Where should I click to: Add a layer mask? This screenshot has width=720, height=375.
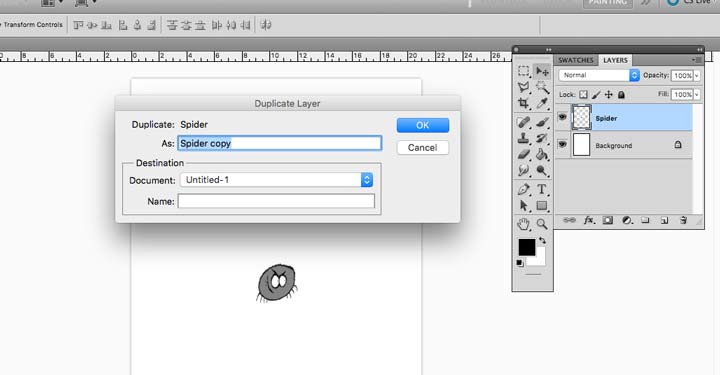point(608,220)
